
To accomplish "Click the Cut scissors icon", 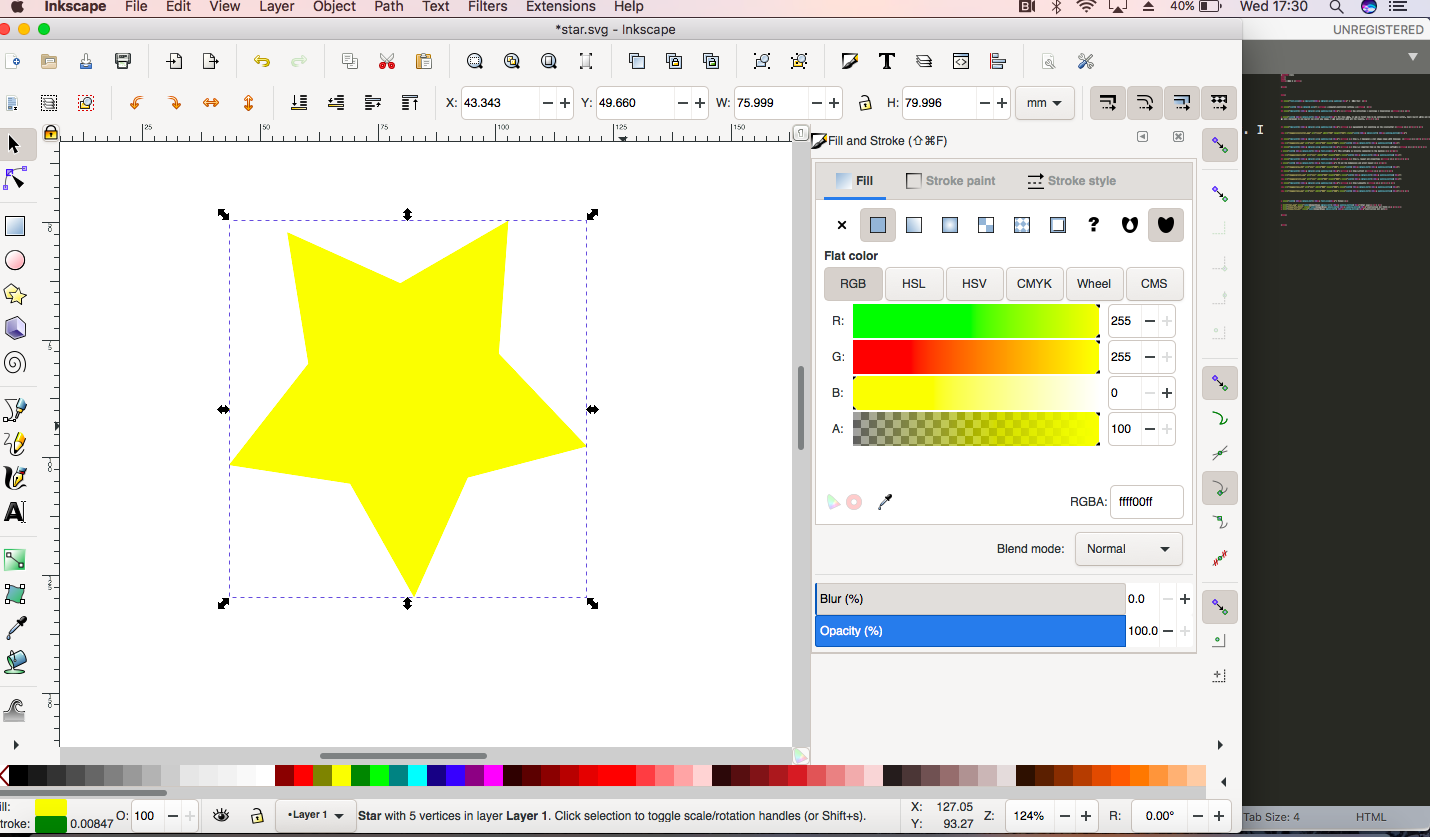I will (x=387, y=61).
